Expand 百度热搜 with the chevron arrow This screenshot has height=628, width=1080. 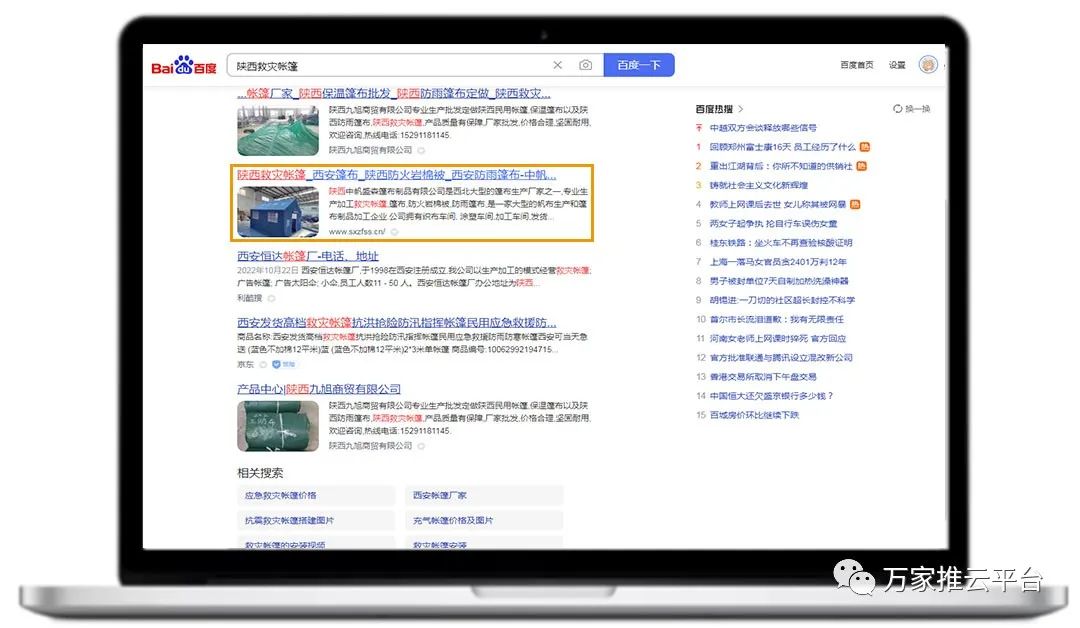(741, 109)
